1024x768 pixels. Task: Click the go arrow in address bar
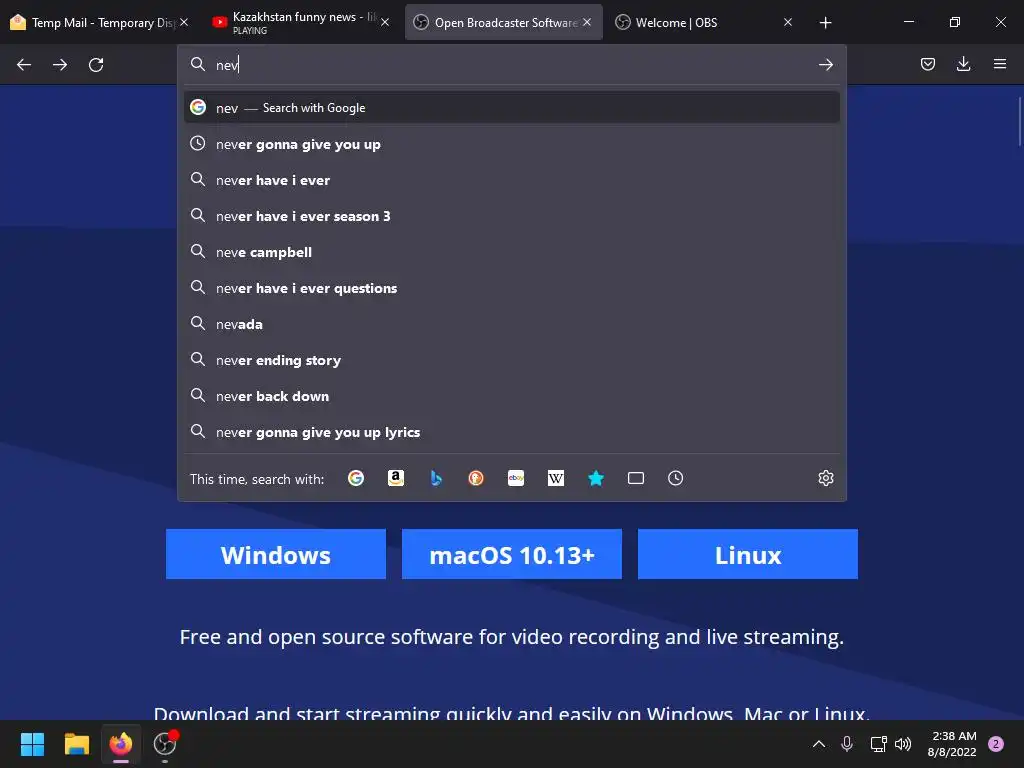tap(825, 65)
